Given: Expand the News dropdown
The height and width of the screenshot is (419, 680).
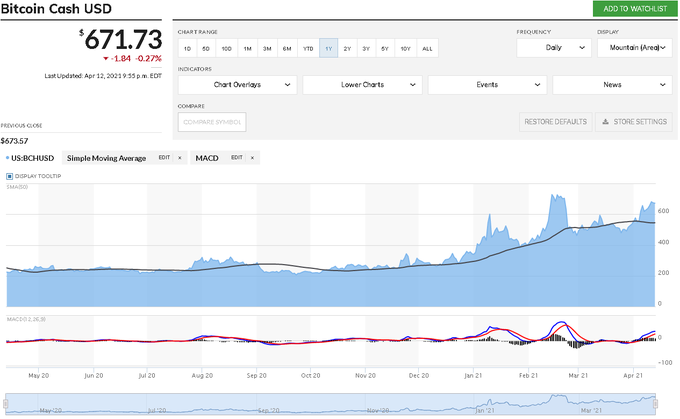Looking at the screenshot, I should [x=612, y=85].
